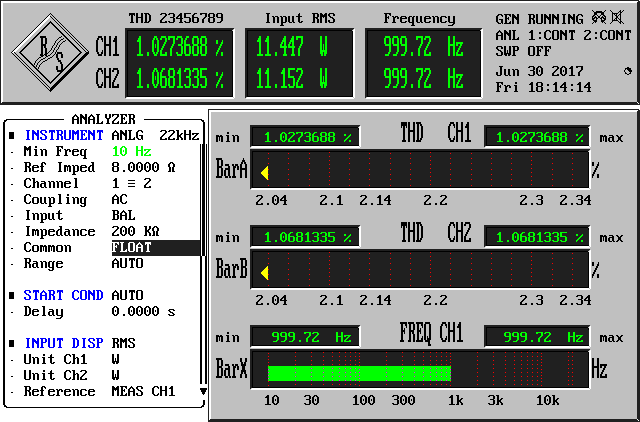Click the time Fri 18:14:14
The width and height of the screenshot is (640, 422).
pyautogui.click(x=543, y=87)
